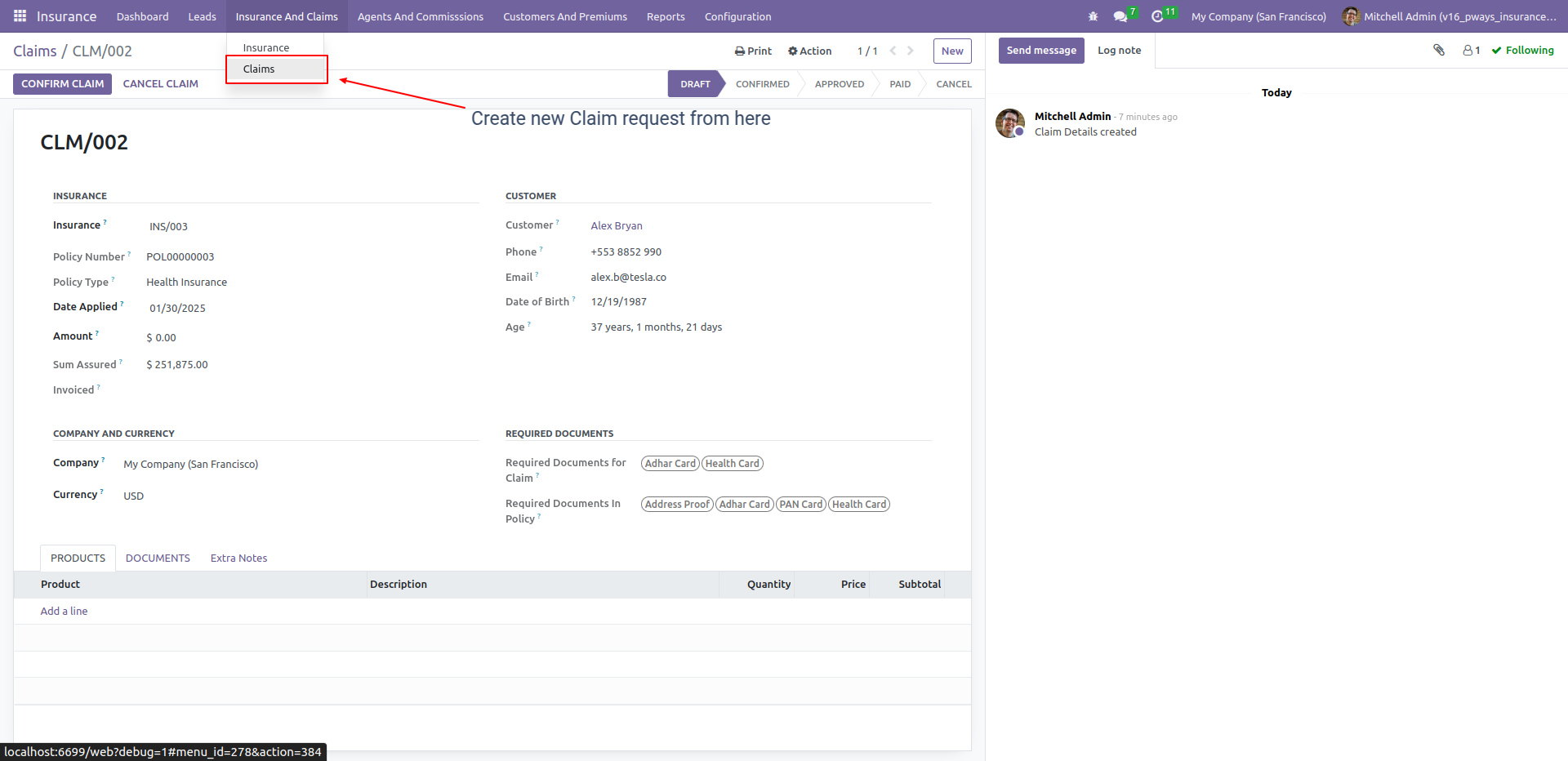Open company switcher My Company (San Francisco)

1258,16
